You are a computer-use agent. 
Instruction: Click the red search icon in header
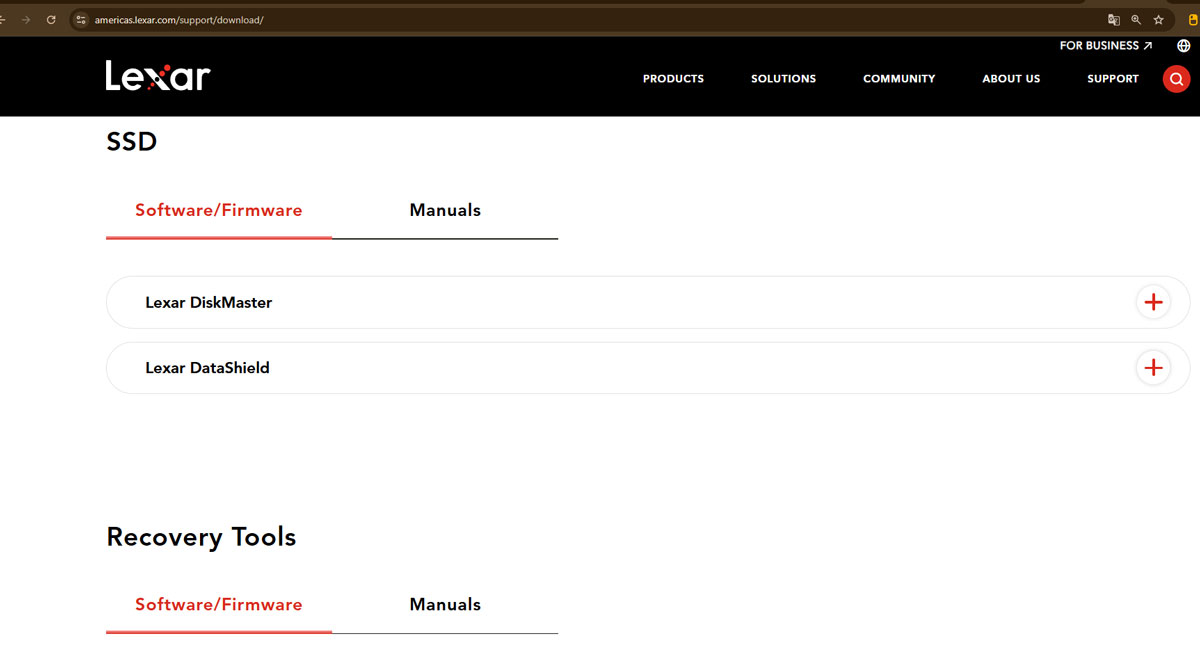click(x=1176, y=79)
